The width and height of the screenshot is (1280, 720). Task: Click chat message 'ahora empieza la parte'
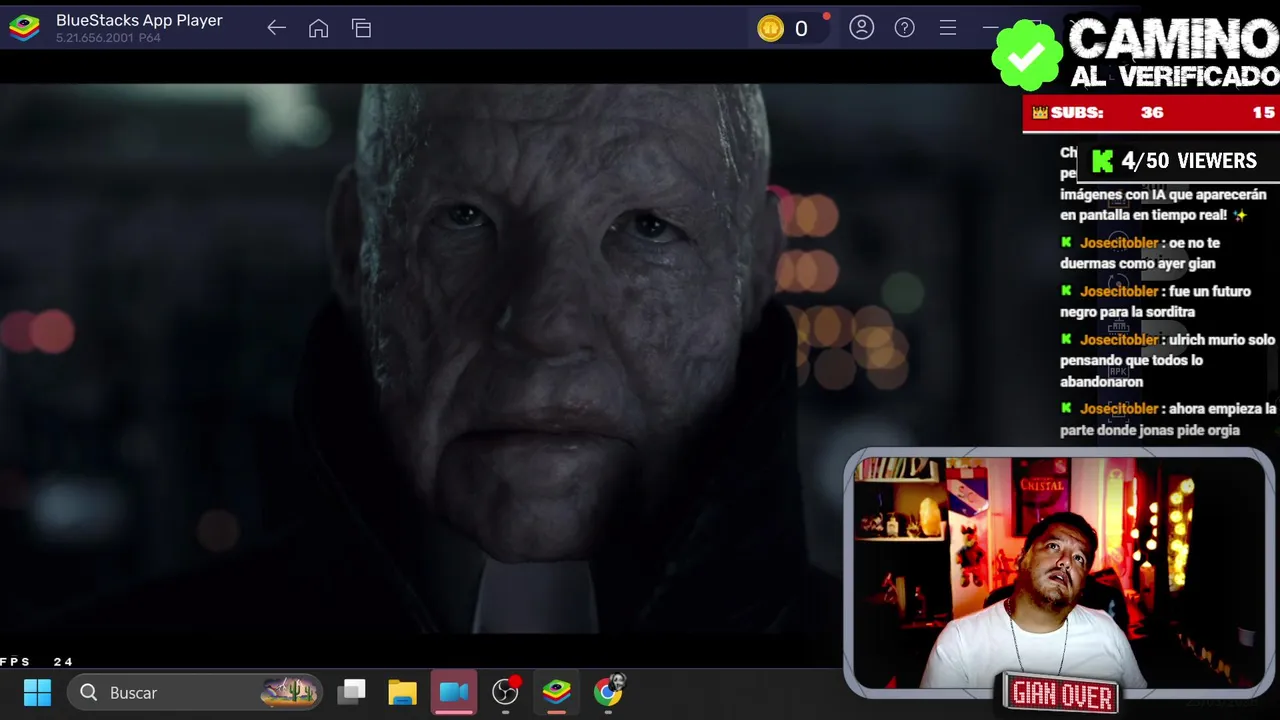coord(1167,419)
